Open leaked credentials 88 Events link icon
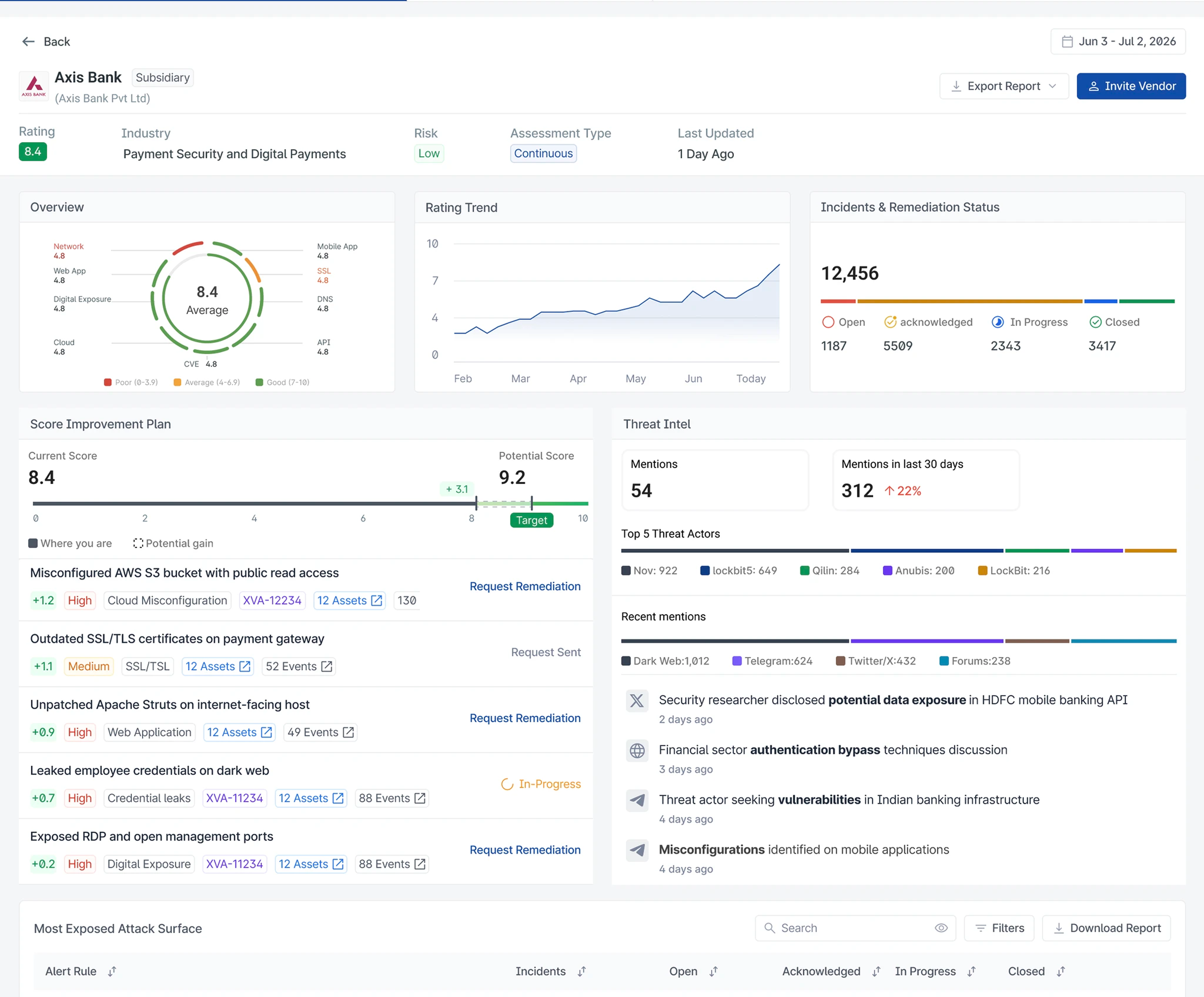Screen dimensions: 1204x997 420,798
